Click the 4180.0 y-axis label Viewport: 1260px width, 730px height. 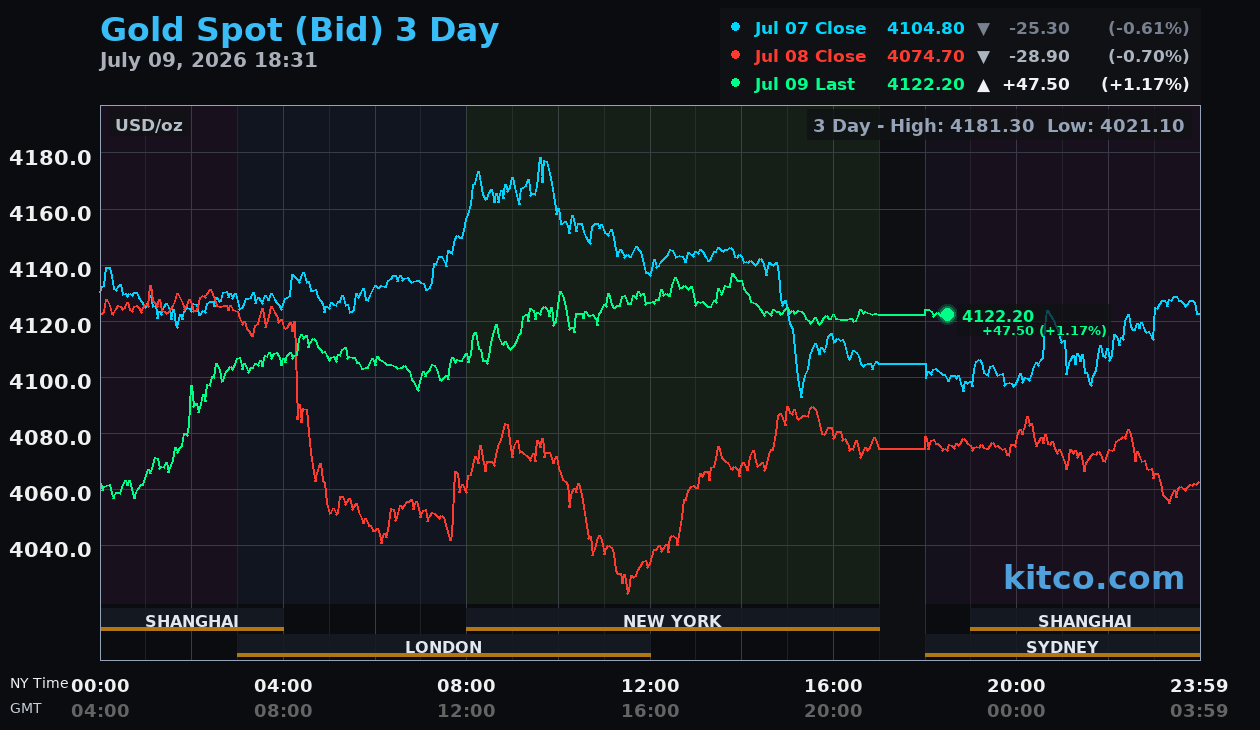pos(50,158)
